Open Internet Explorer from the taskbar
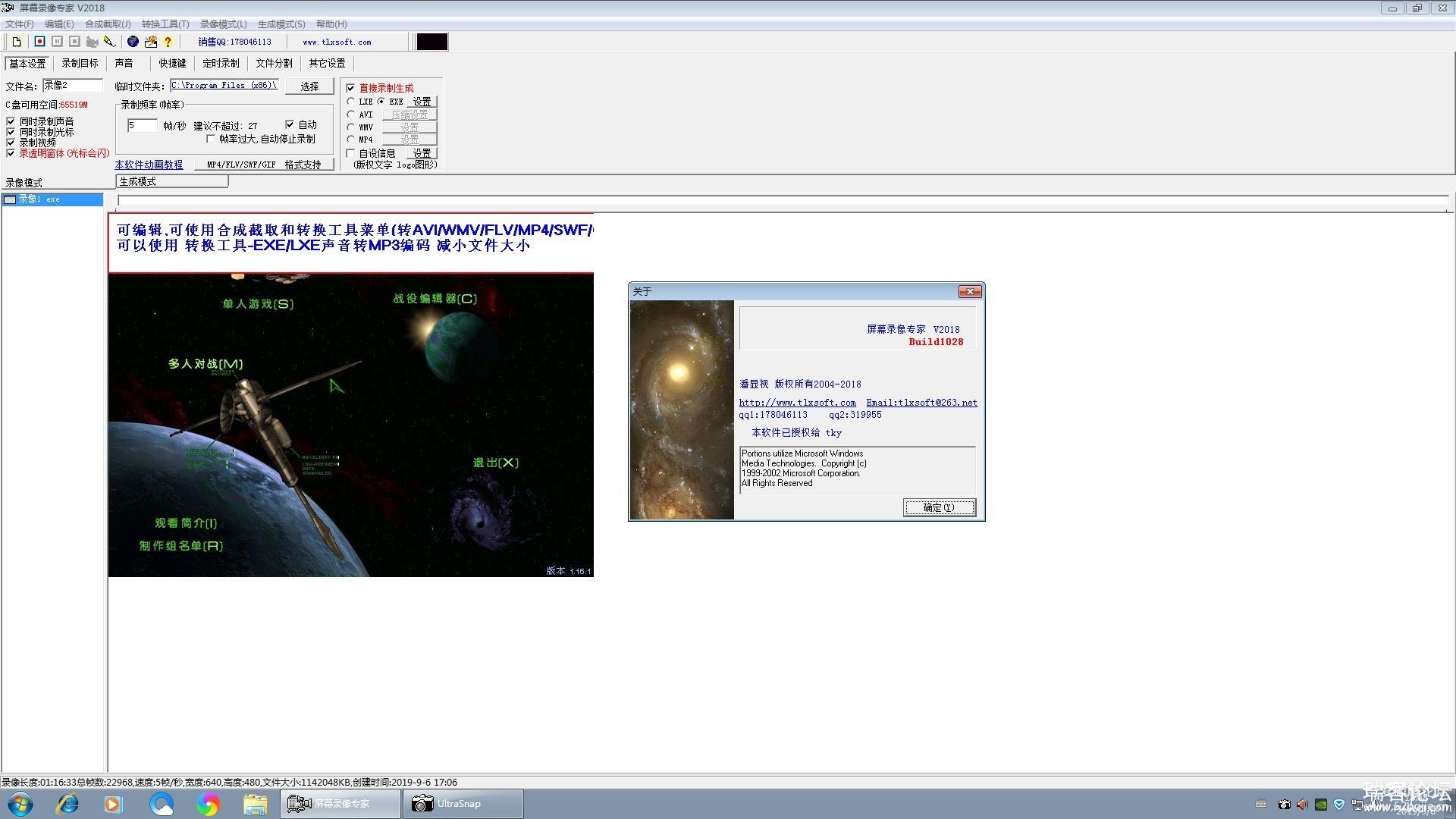Screen dimensions: 1456x819 [x=67, y=804]
